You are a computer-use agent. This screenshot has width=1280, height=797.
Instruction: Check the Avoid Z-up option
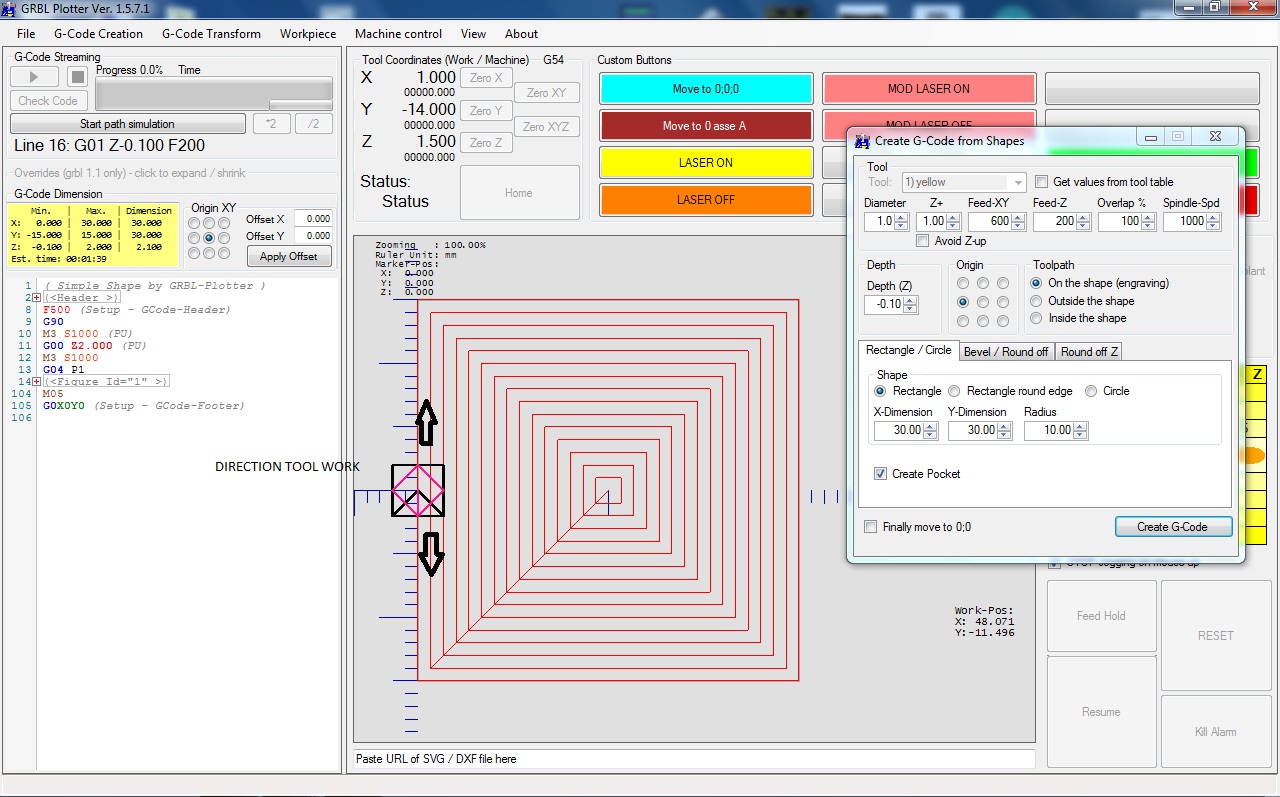pos(923,241)
